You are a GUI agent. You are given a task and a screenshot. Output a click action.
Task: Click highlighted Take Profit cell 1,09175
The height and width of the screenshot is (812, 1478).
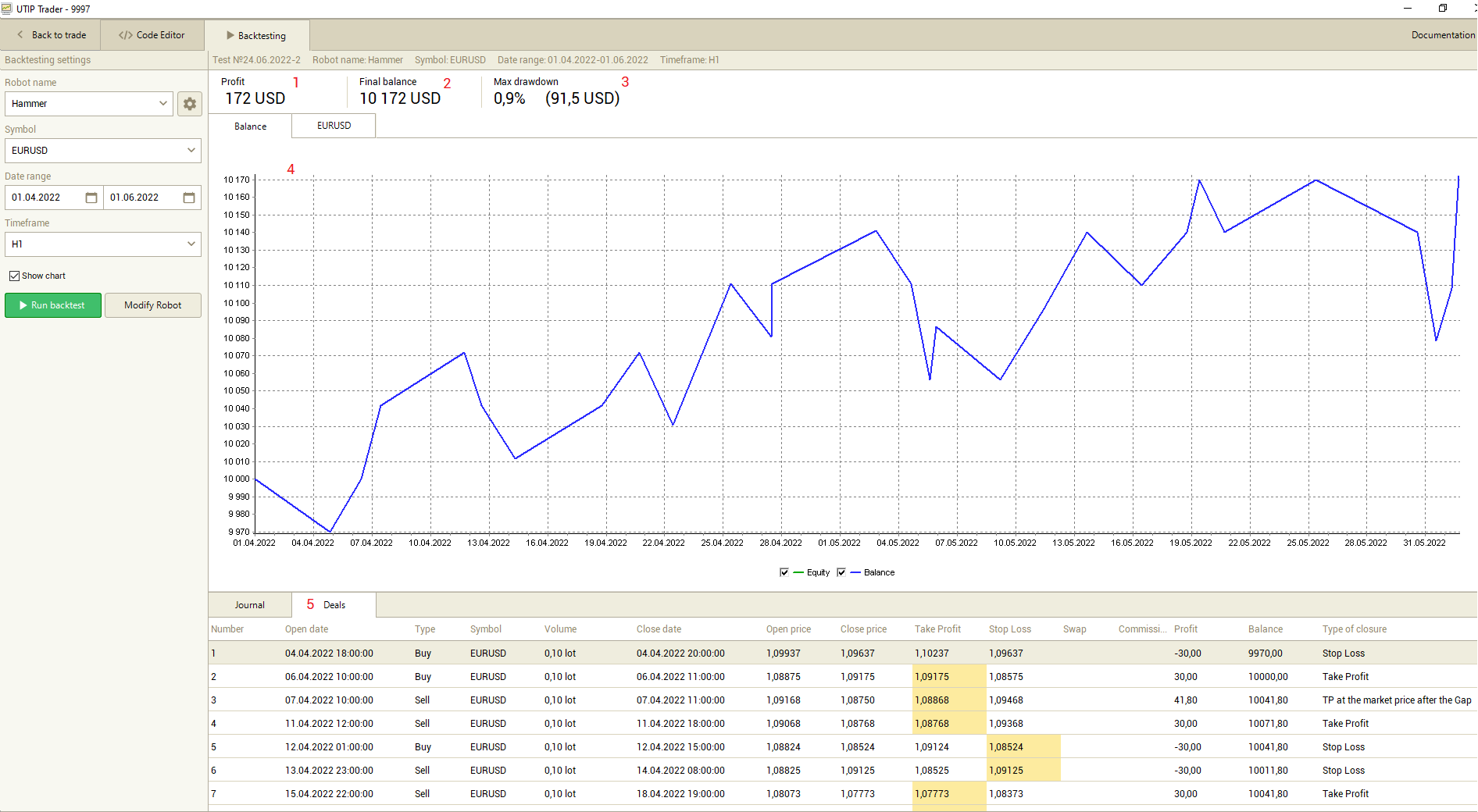(949, 677)
